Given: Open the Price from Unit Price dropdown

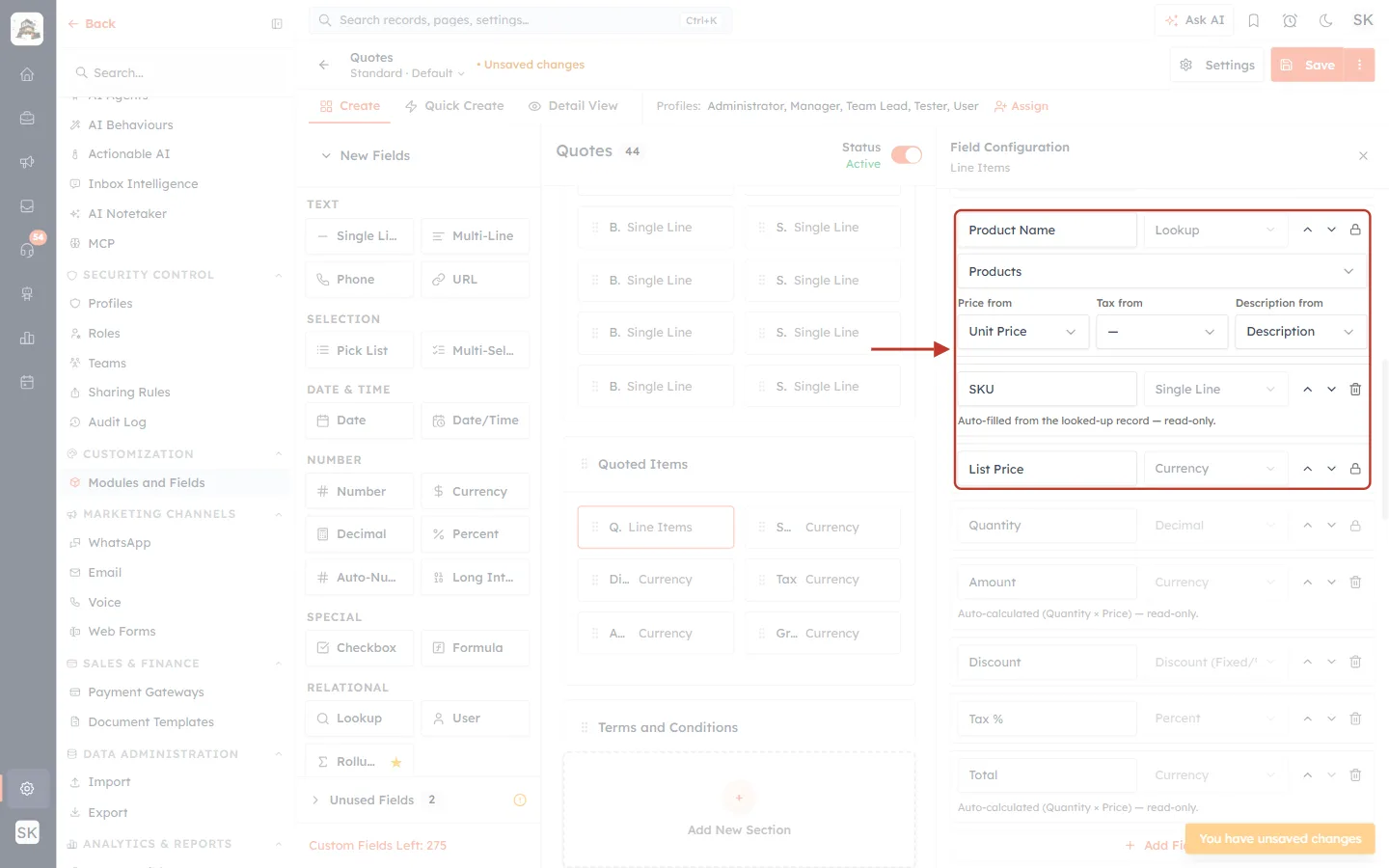Looking at the screenshot, I should pos(1023,332).
